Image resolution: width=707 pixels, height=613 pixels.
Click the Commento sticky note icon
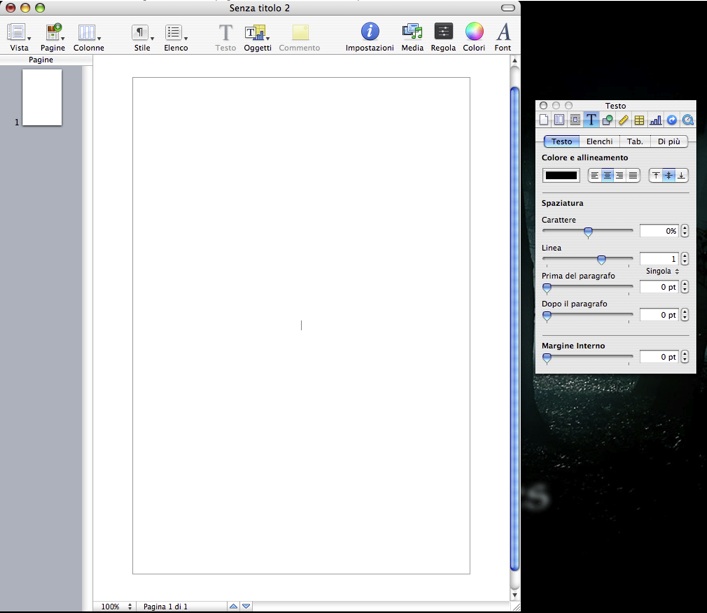tap(300, 33)
